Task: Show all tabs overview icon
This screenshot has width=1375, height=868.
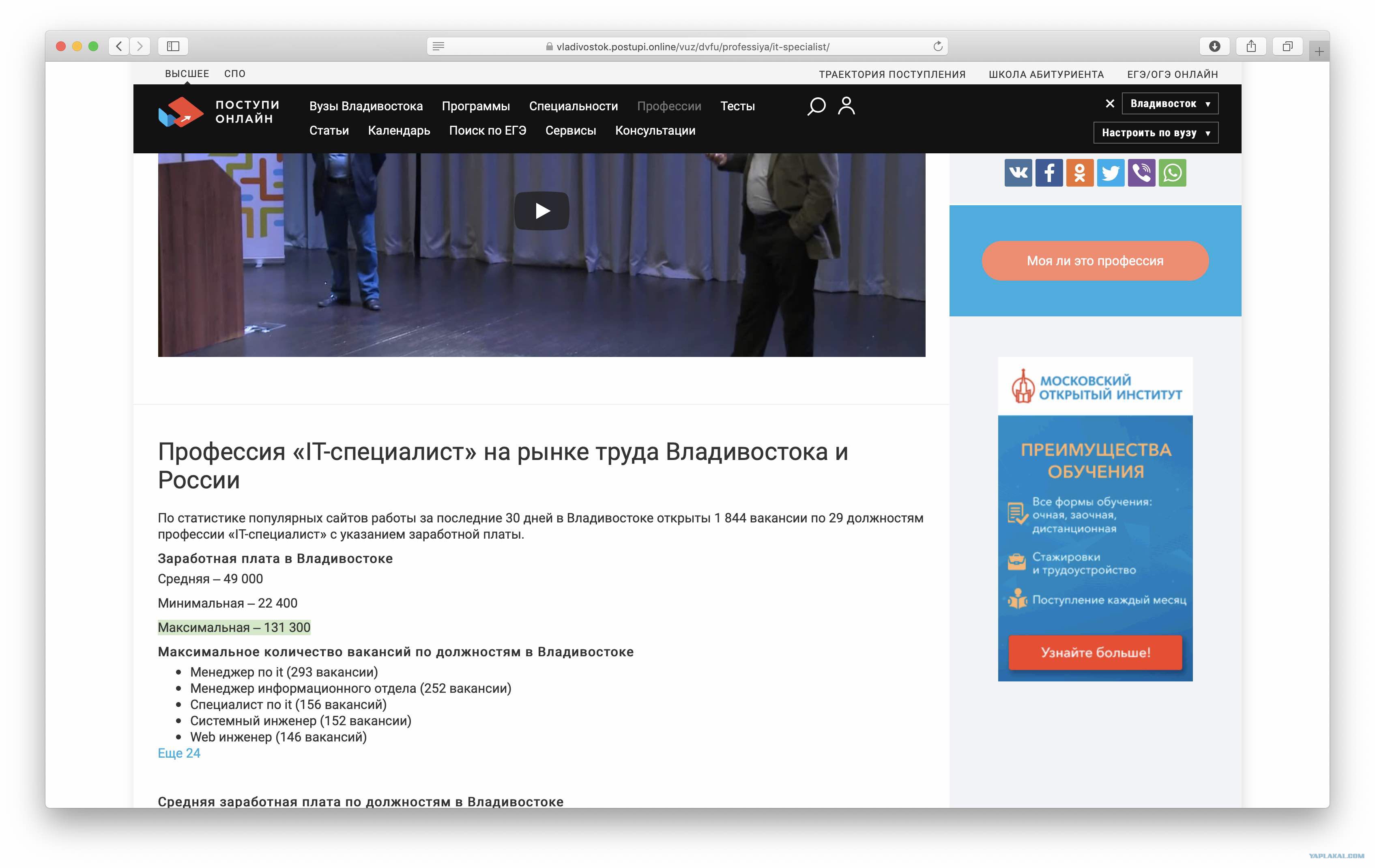Action: point(1288,46)
